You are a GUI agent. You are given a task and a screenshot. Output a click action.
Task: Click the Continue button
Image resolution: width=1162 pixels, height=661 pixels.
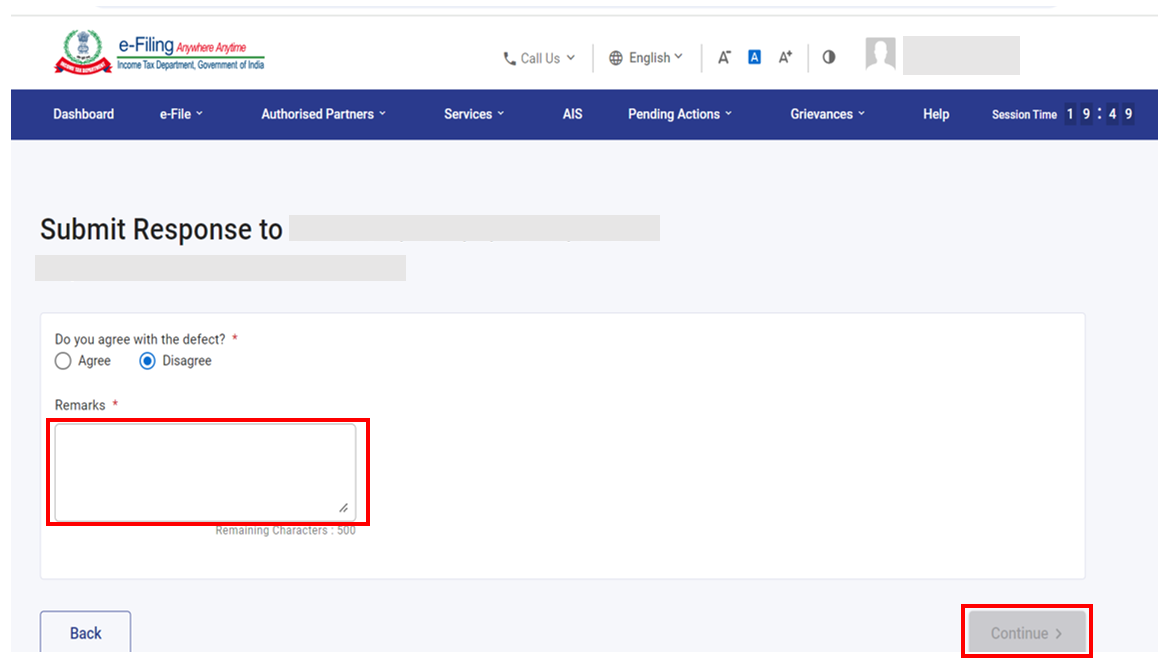click(x=1026, y=633)
